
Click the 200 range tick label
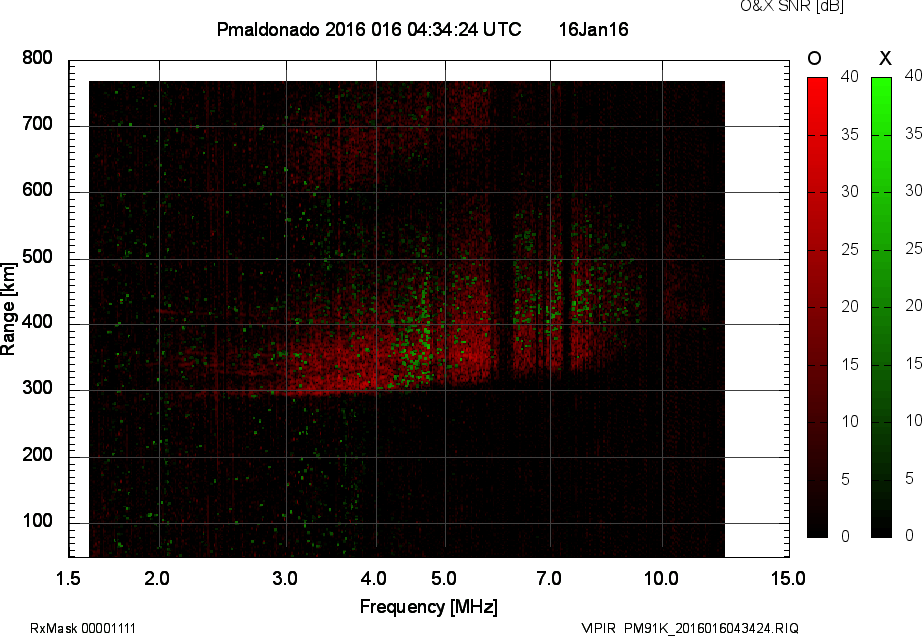pos(37,454)
